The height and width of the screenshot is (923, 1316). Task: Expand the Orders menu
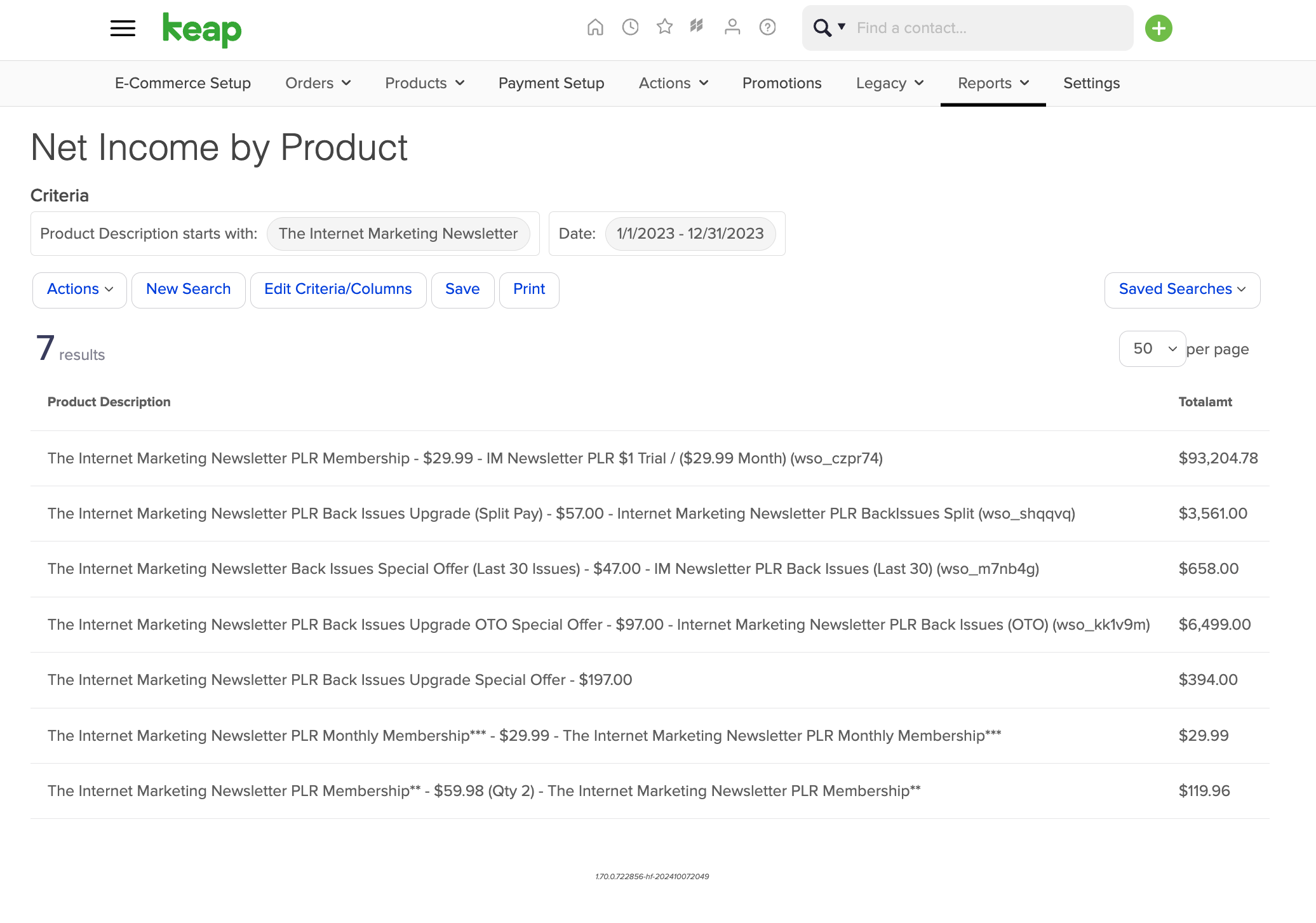pos(318,83)
